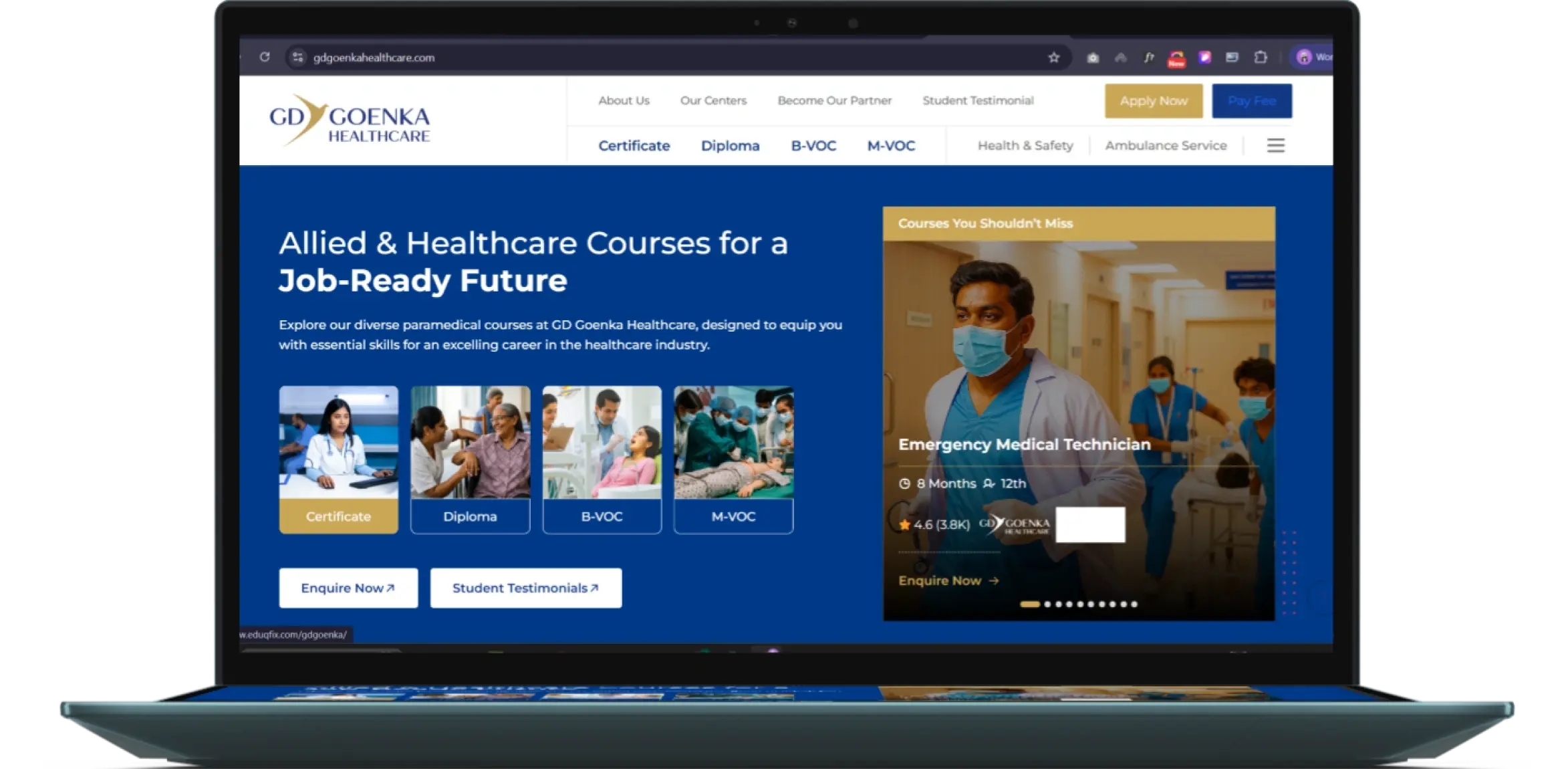Open the site information icon in address bar
1568x769 pixels.
(298, 58)
